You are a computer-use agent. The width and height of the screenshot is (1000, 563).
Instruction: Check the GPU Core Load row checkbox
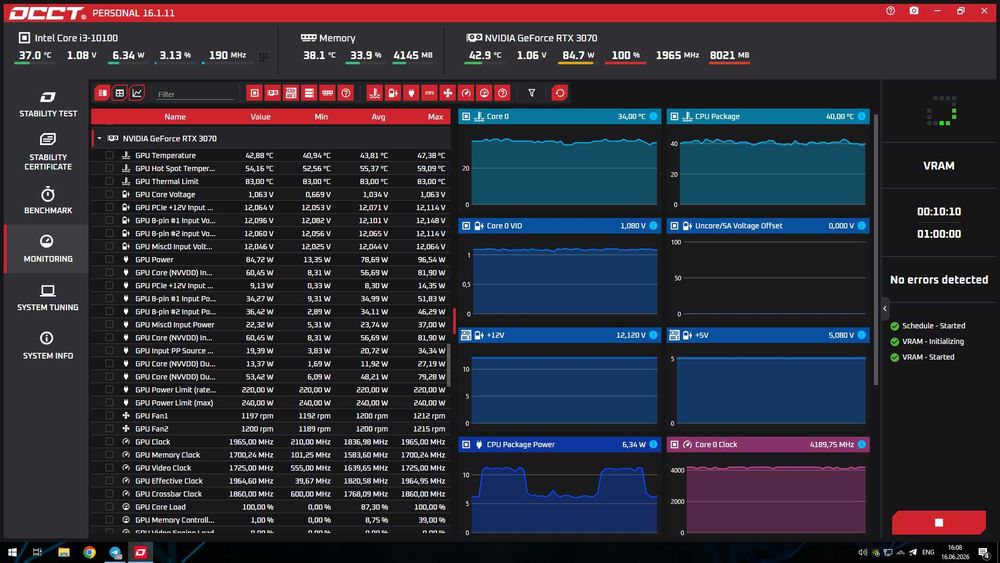[109, 507]
